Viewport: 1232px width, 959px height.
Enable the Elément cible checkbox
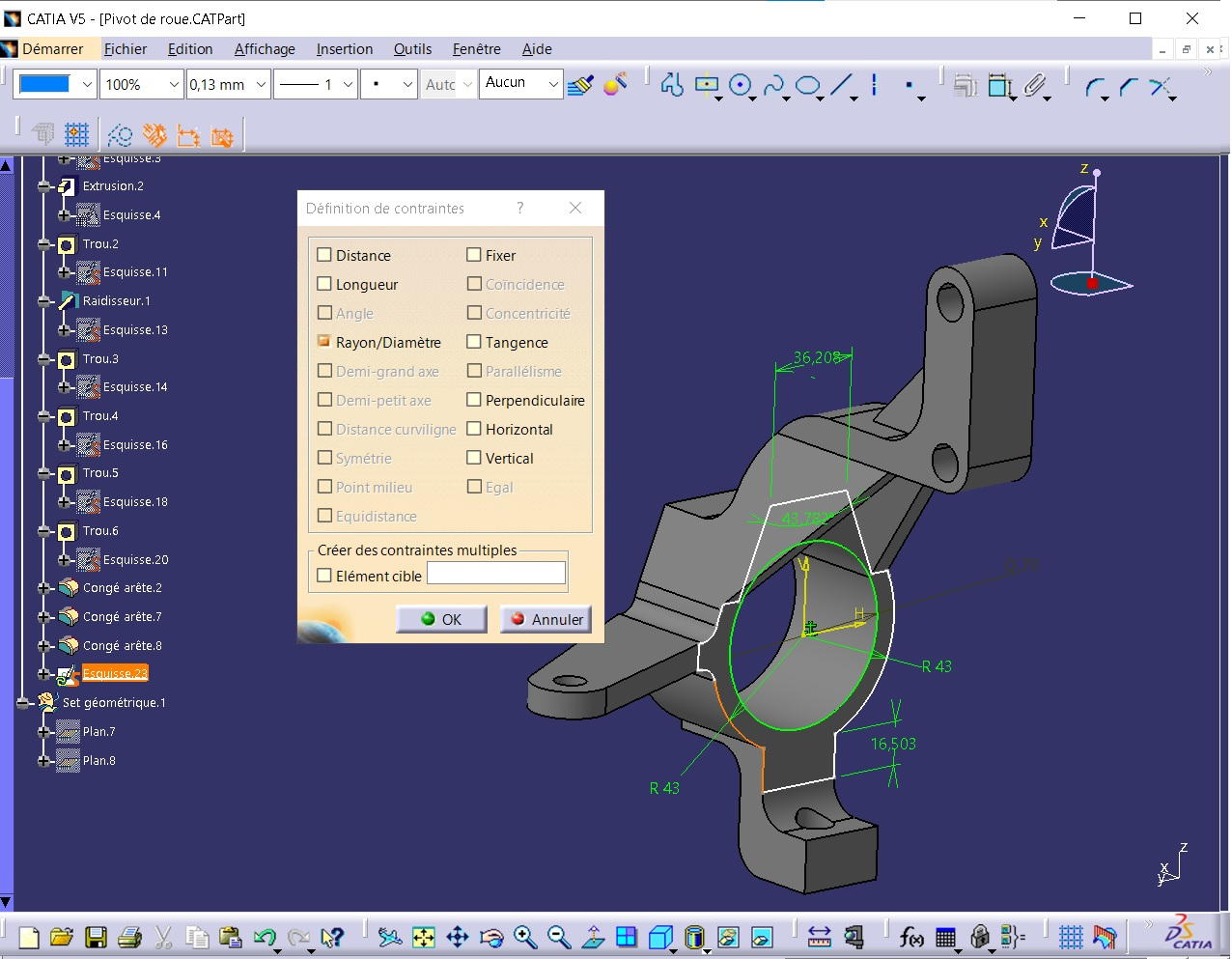point(324,576)
